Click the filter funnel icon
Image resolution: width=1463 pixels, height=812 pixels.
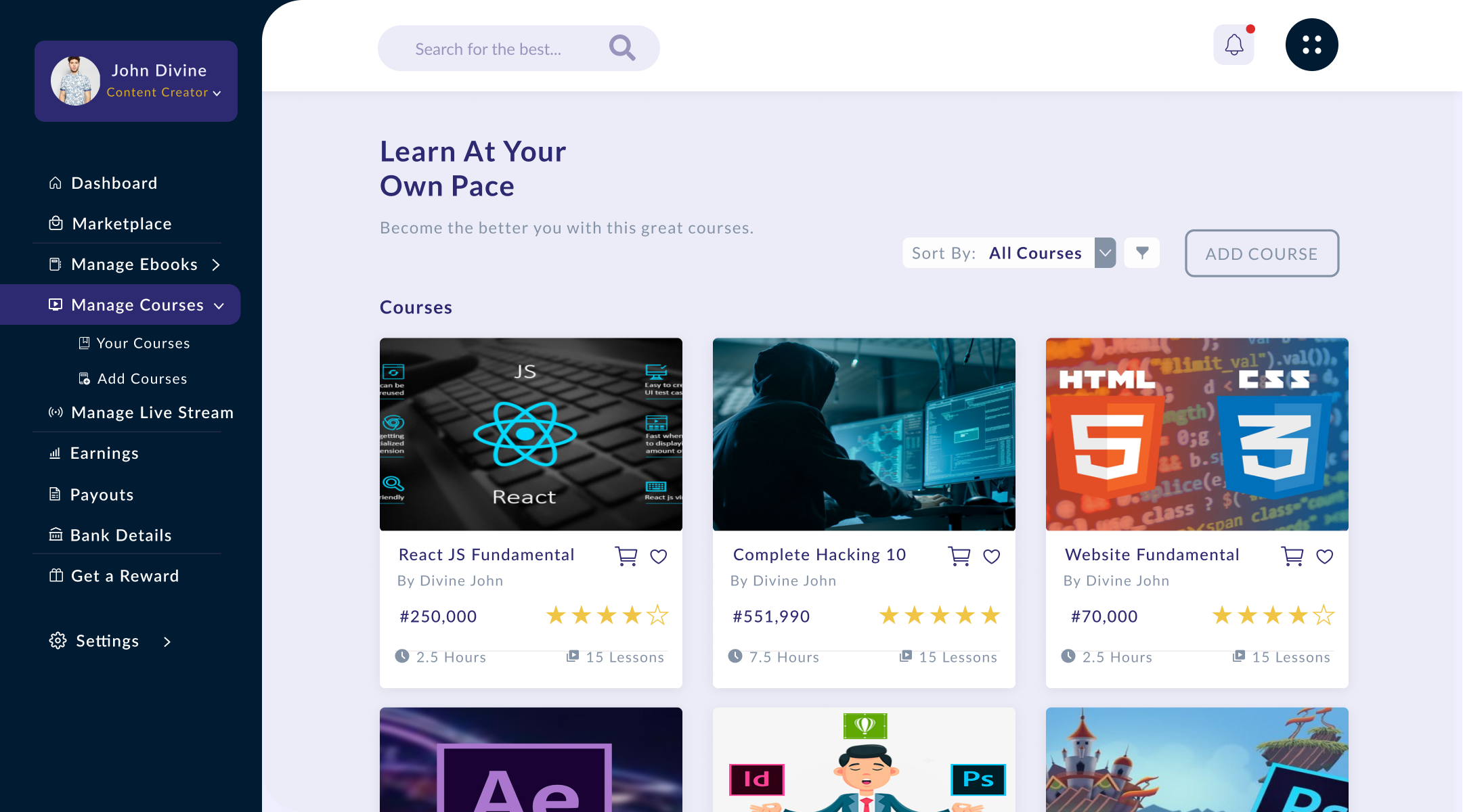(1142, 252)
